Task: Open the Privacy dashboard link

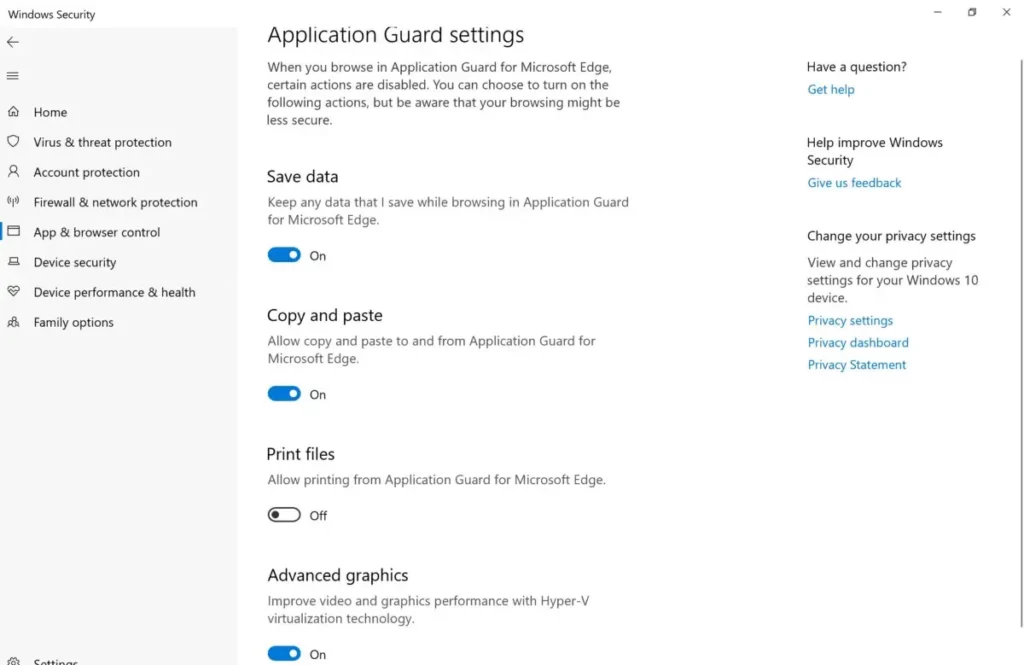Action: [x=858, y=342]
